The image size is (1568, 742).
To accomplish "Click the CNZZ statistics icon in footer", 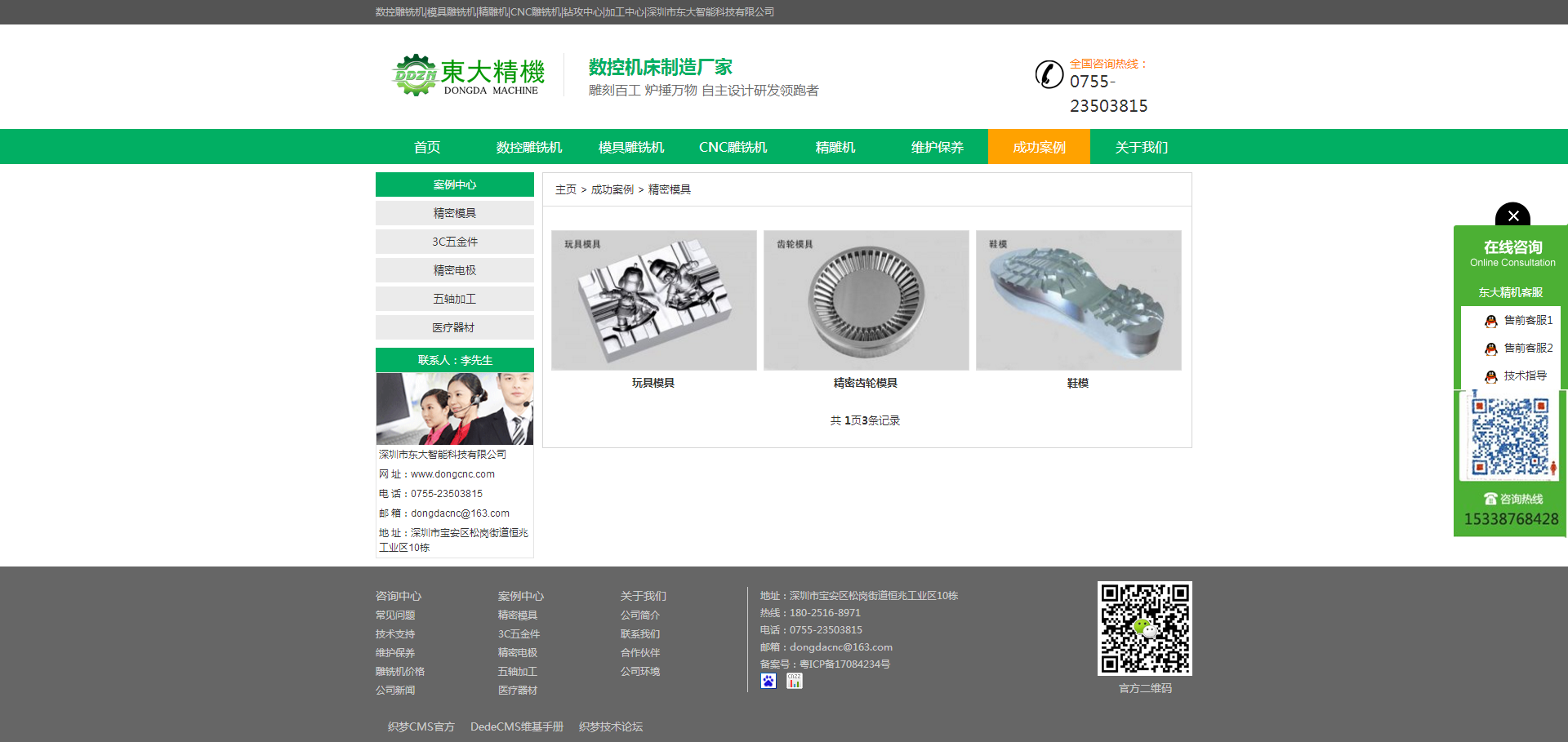I will 795,681.
